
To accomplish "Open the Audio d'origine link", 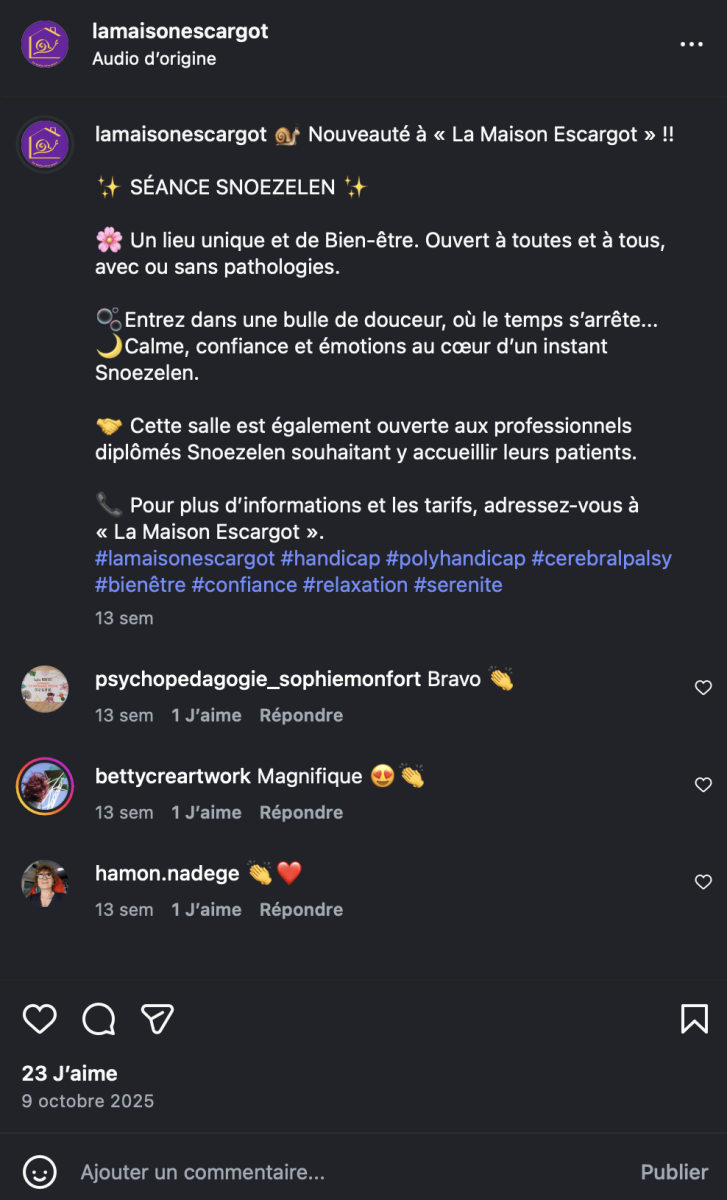I will pyautogui.click(x=154, y=58).
